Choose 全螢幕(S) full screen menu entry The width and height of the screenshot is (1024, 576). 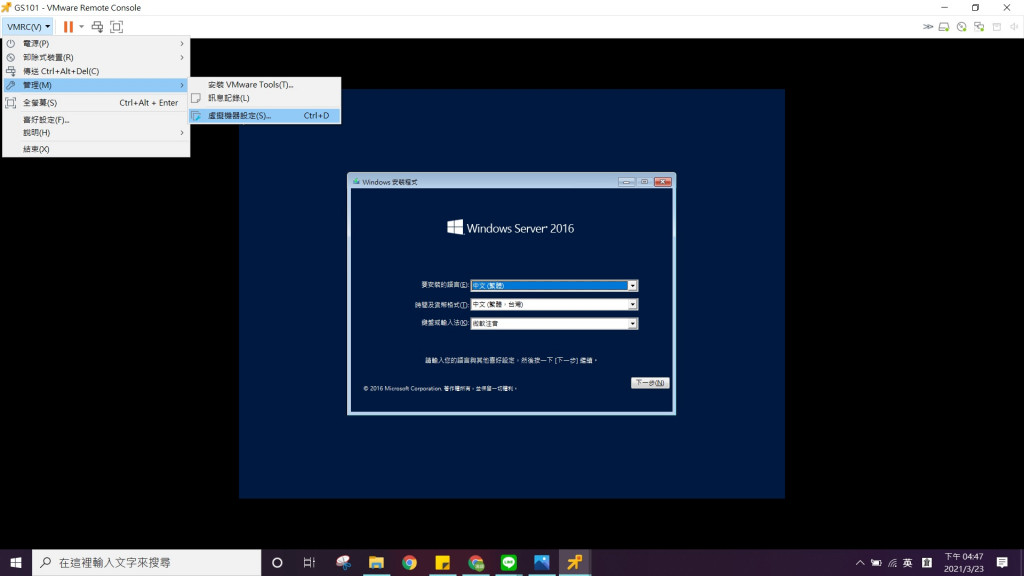coord(96,103)
